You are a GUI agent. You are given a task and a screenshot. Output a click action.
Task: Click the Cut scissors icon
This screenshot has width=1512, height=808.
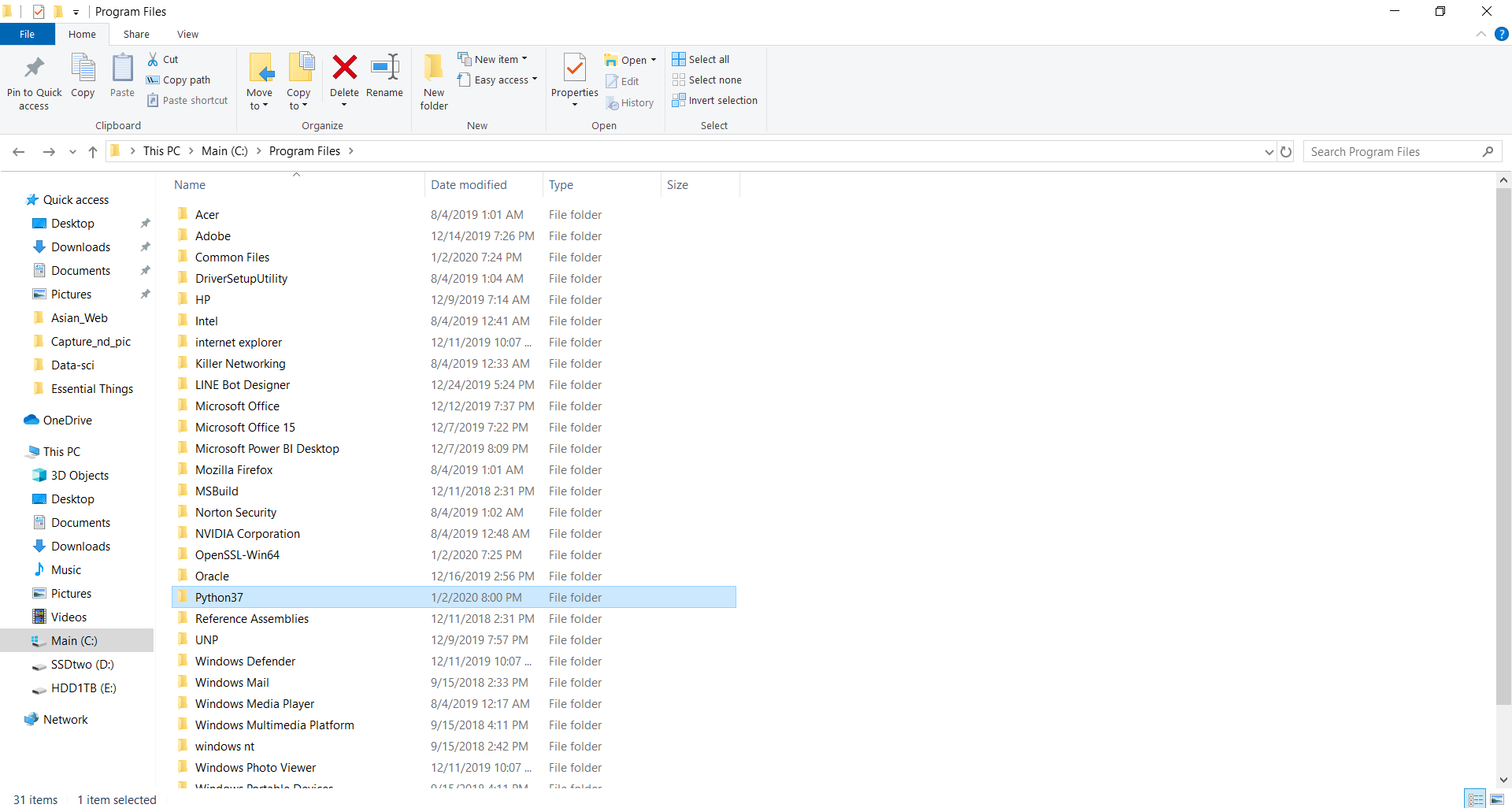(153, 59)
